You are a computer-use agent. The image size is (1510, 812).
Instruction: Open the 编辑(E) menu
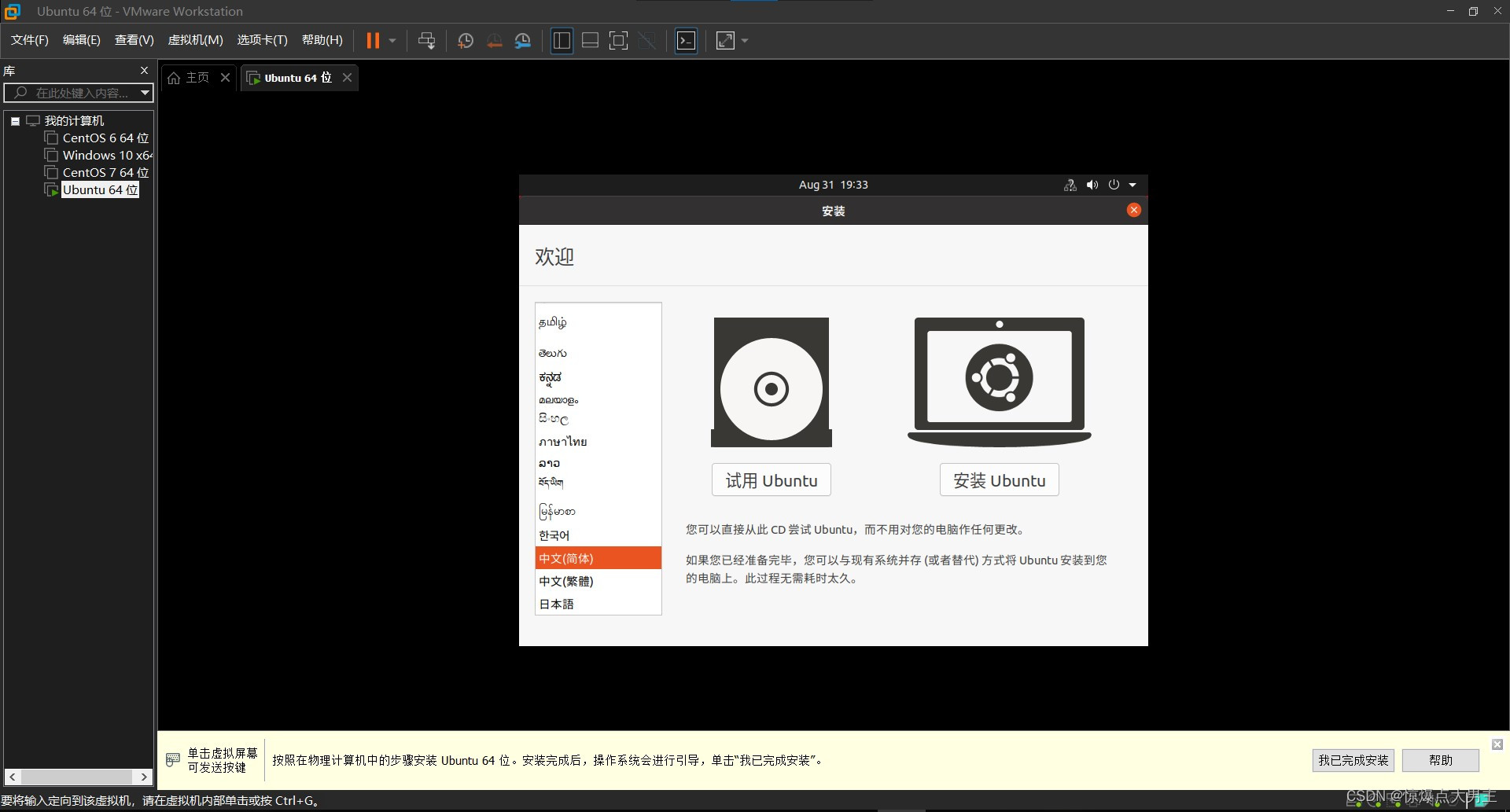[x=82, y=40]
